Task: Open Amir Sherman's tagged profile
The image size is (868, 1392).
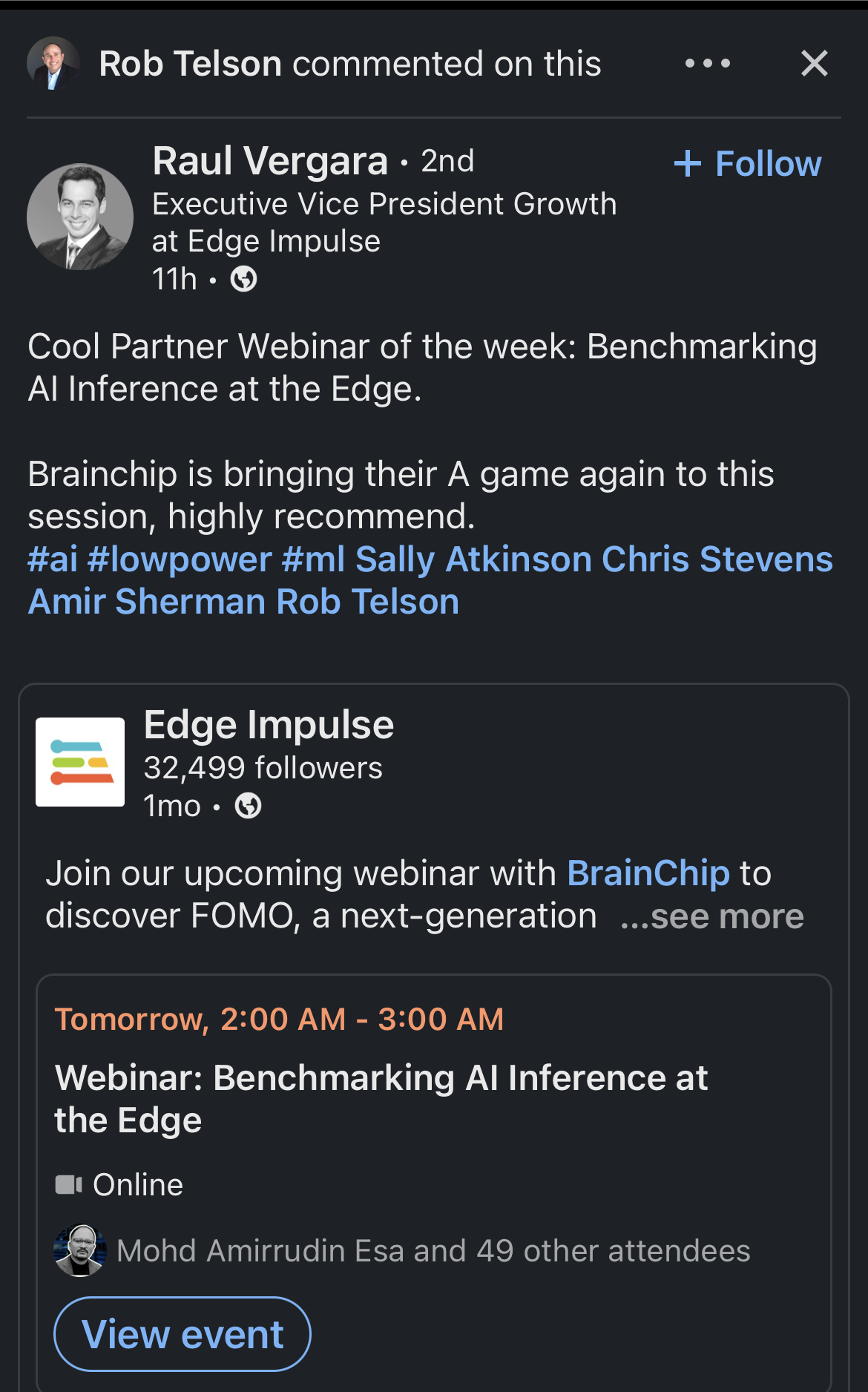Action: pyautogui.click(x=147, y=602)
